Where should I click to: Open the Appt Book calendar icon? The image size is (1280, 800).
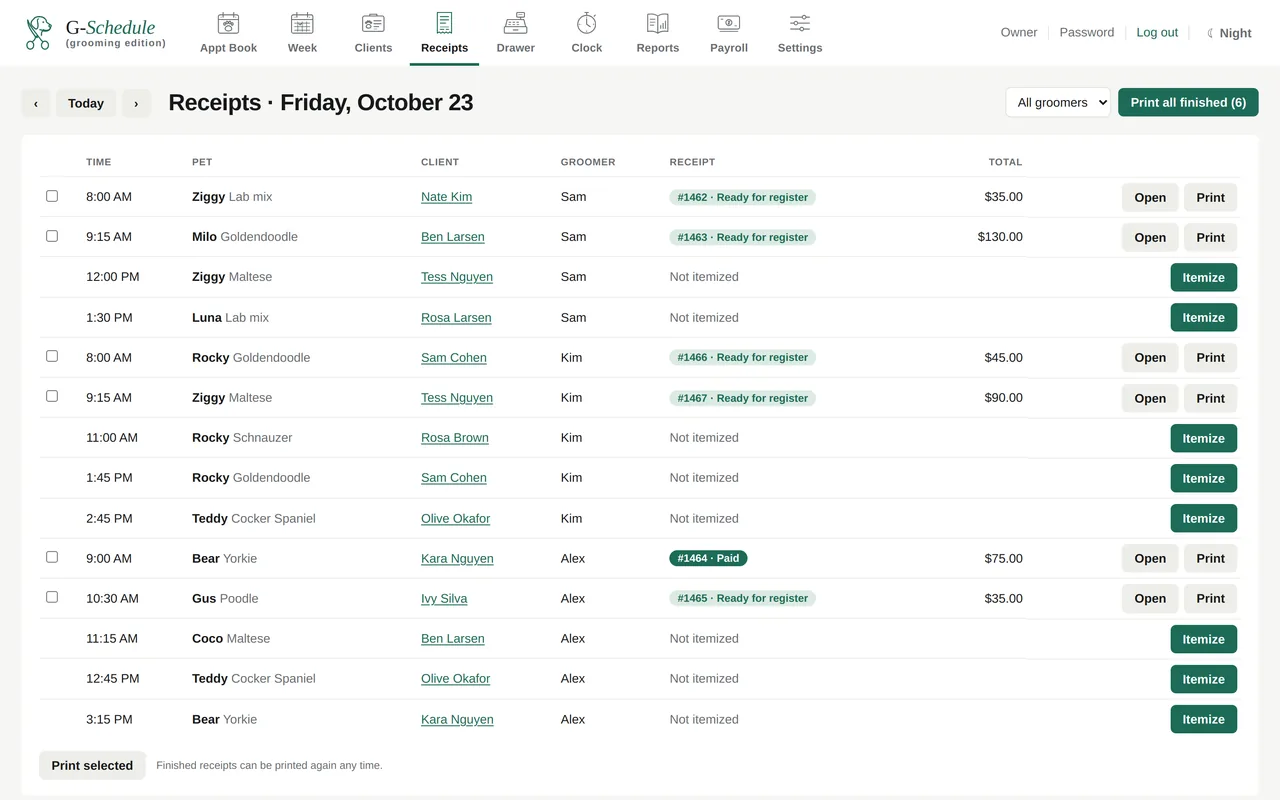coord(228,23)
